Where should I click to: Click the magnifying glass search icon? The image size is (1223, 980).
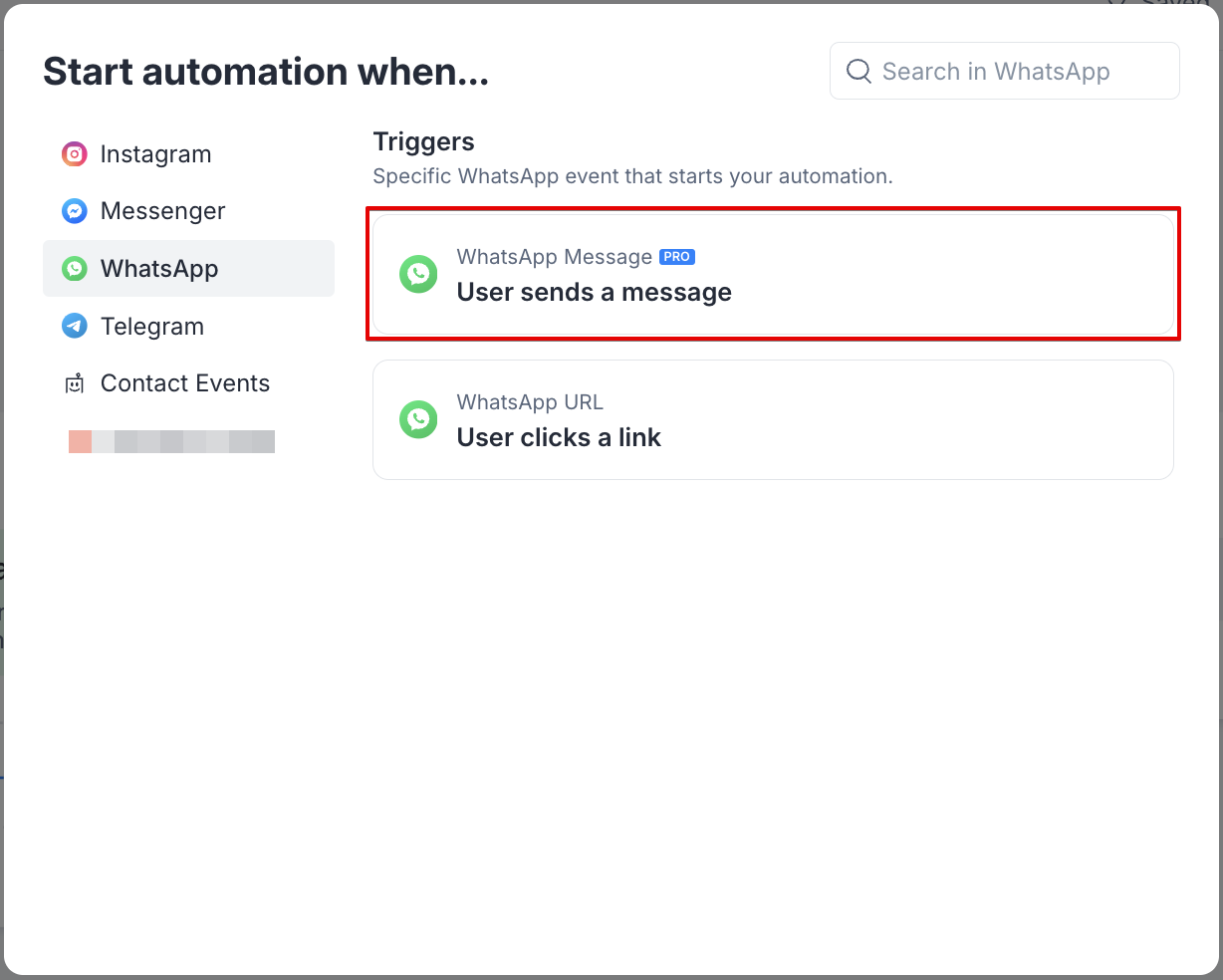point(858,71)
